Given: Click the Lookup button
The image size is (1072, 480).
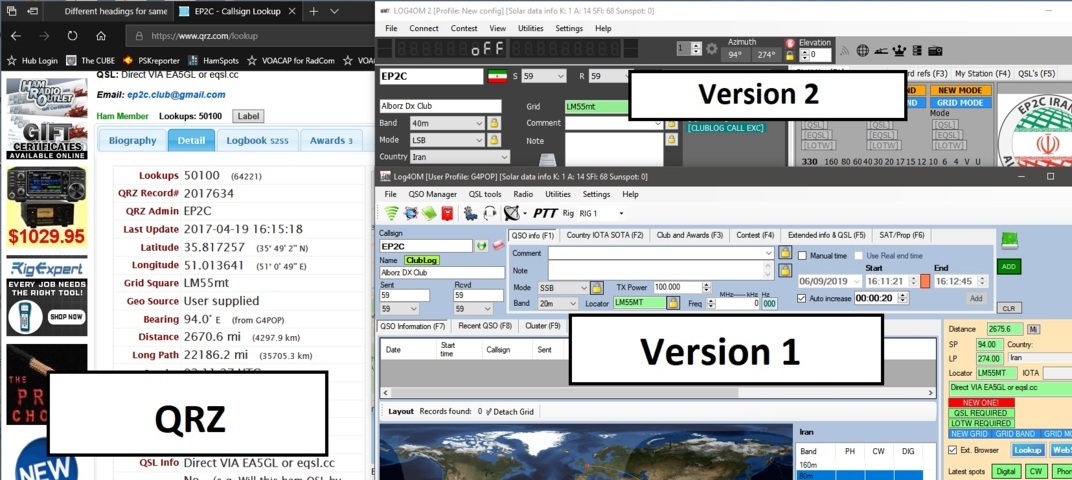Looking at the screenshot, I should click(1027, 450).
